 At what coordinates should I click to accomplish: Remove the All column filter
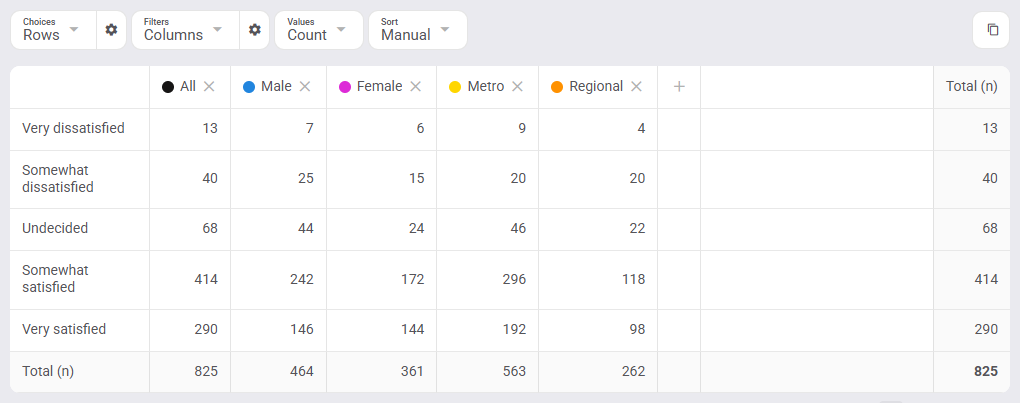pyautogui.click(x=209, y=86)
